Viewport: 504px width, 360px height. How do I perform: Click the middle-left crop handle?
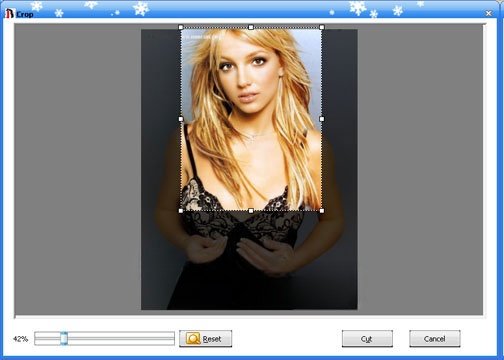[181, 119]
